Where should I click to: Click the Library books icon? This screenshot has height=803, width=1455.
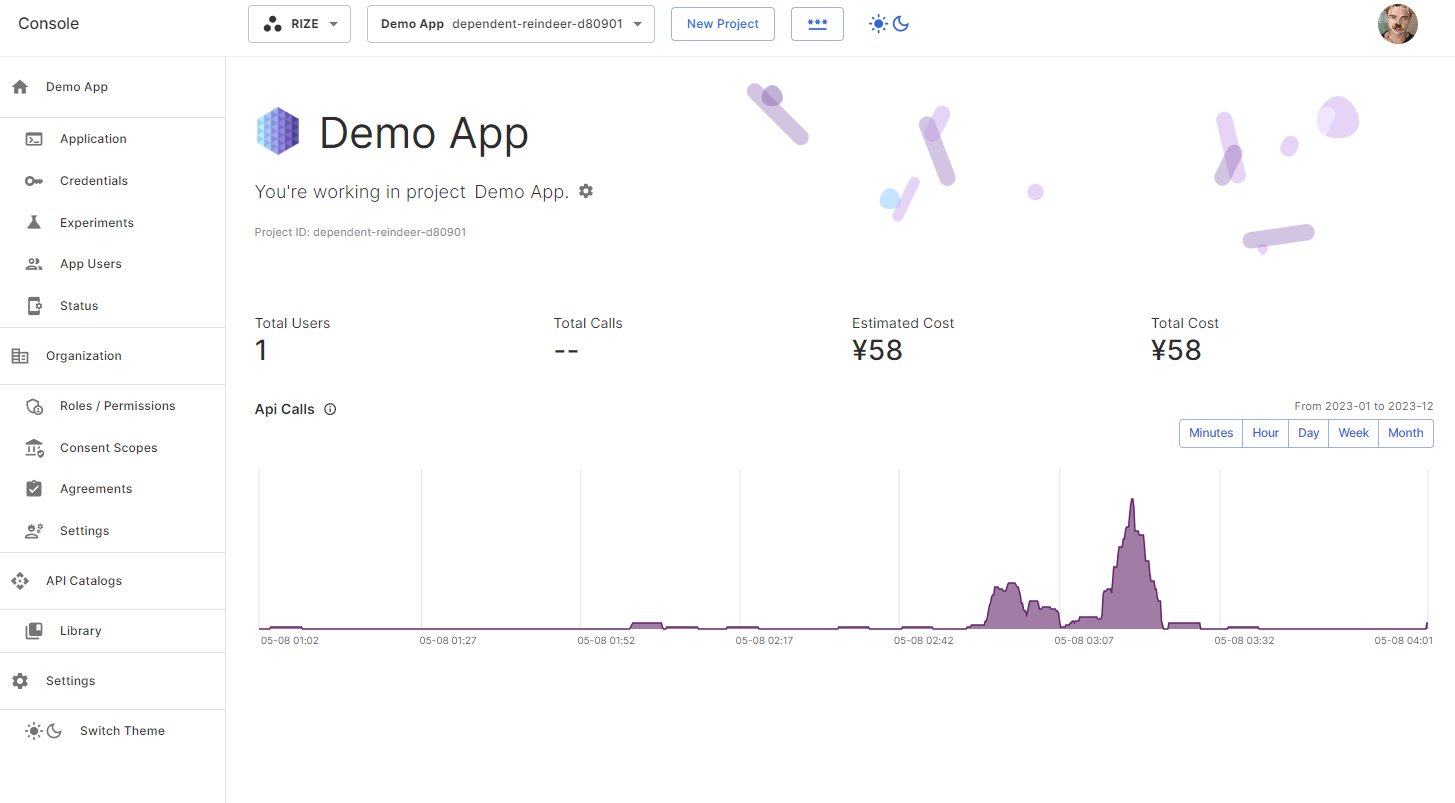(34, 631)
